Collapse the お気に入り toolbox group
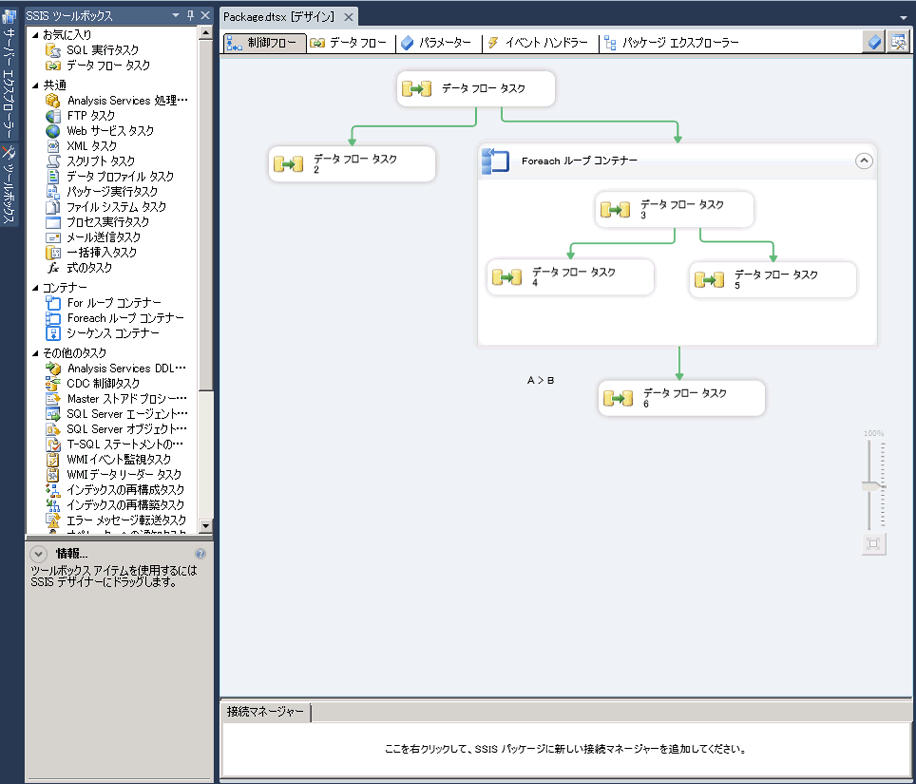The image size is (916, 784). coord(36,35)
